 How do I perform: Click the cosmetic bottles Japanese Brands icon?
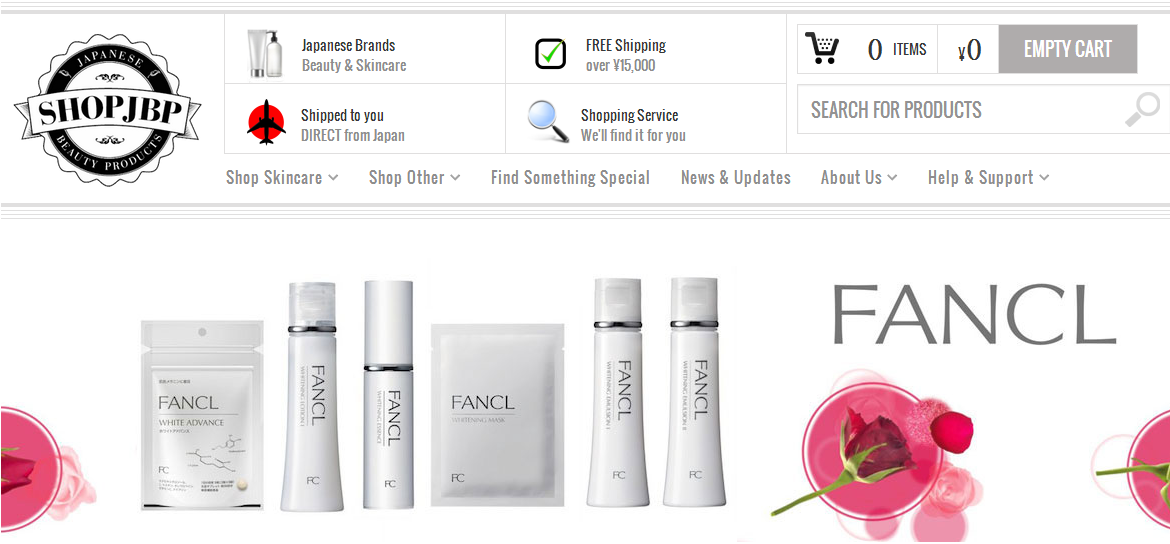click(266, 54)
